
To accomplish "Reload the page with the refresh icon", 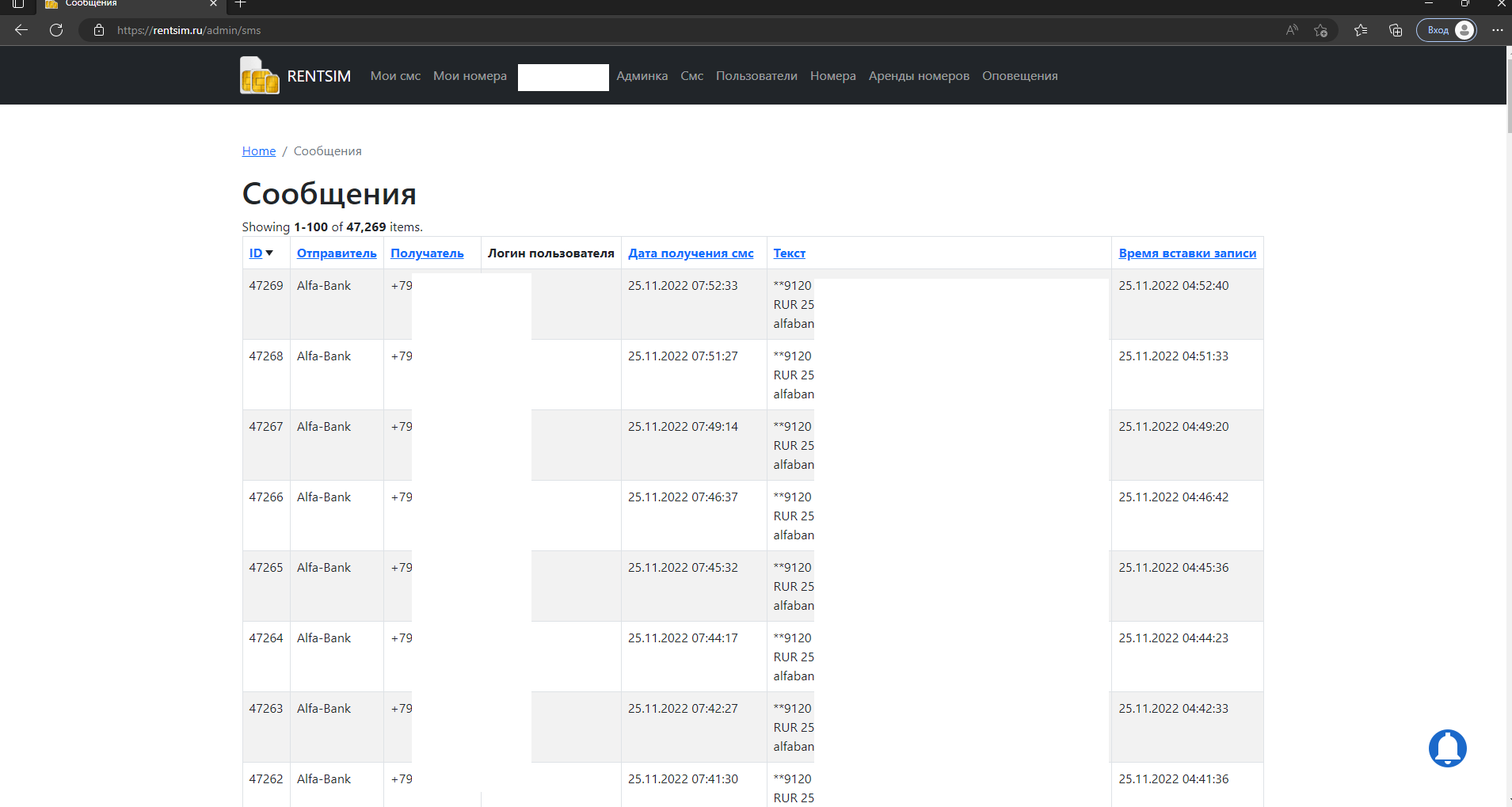I will coord(56,30).
